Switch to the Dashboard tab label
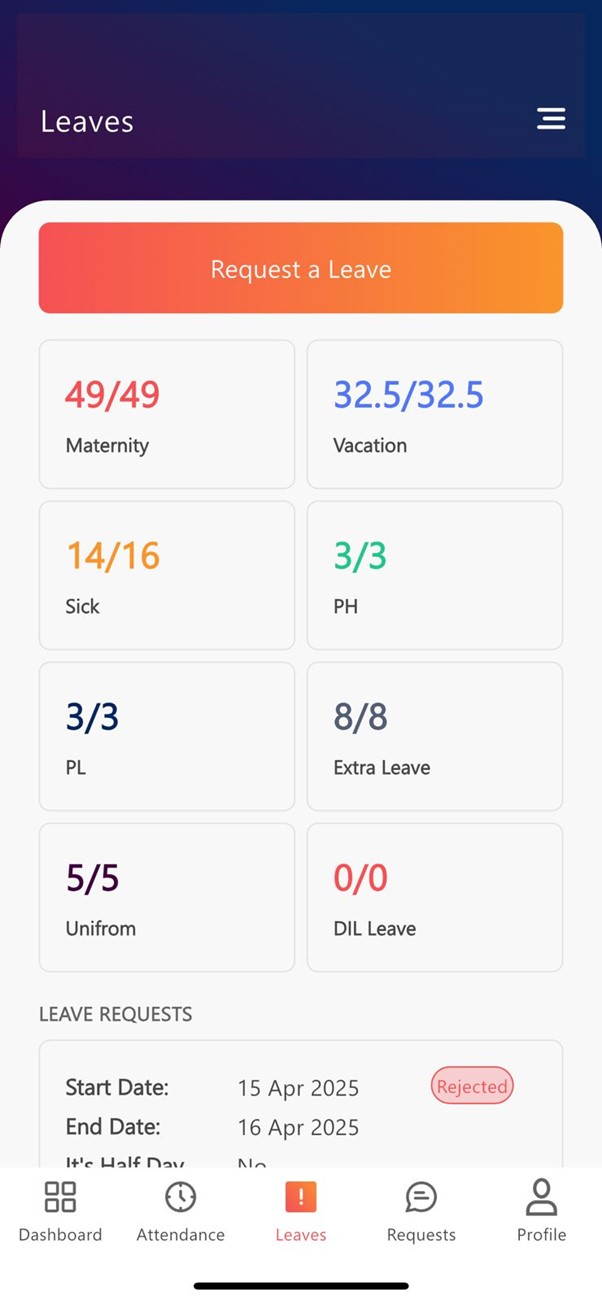Screen dimensions: 602x1301 coord(61,1235)
